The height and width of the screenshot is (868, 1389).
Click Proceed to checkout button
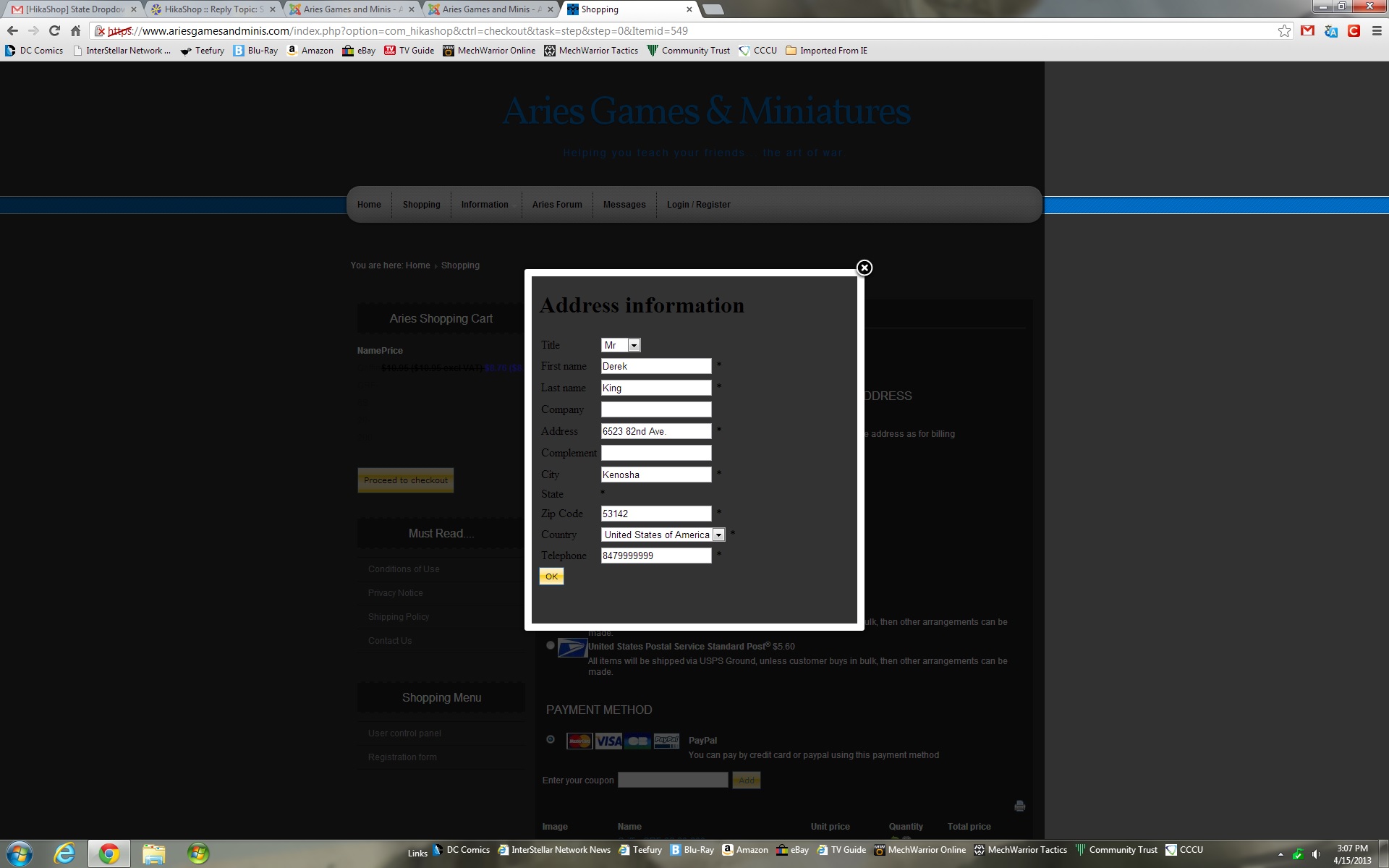405,480
